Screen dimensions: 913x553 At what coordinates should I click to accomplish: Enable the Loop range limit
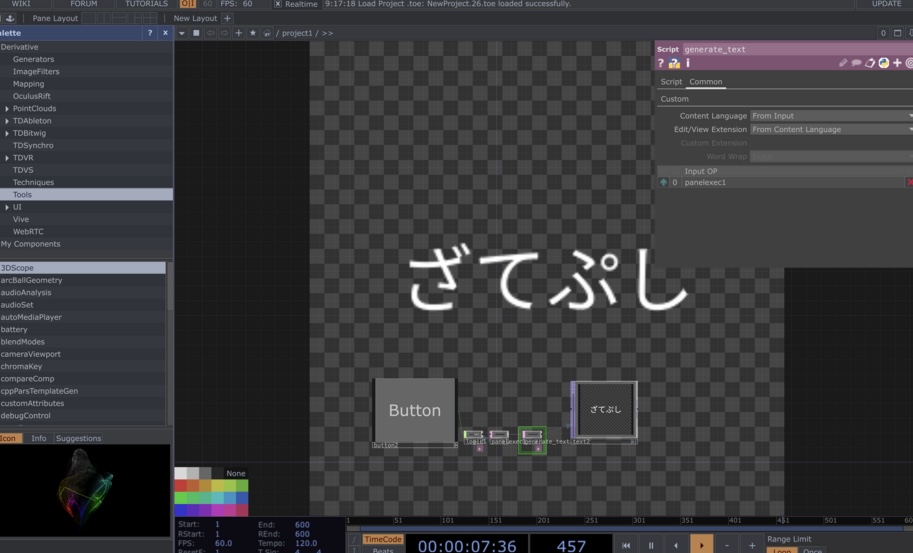[x=782, y=550]
